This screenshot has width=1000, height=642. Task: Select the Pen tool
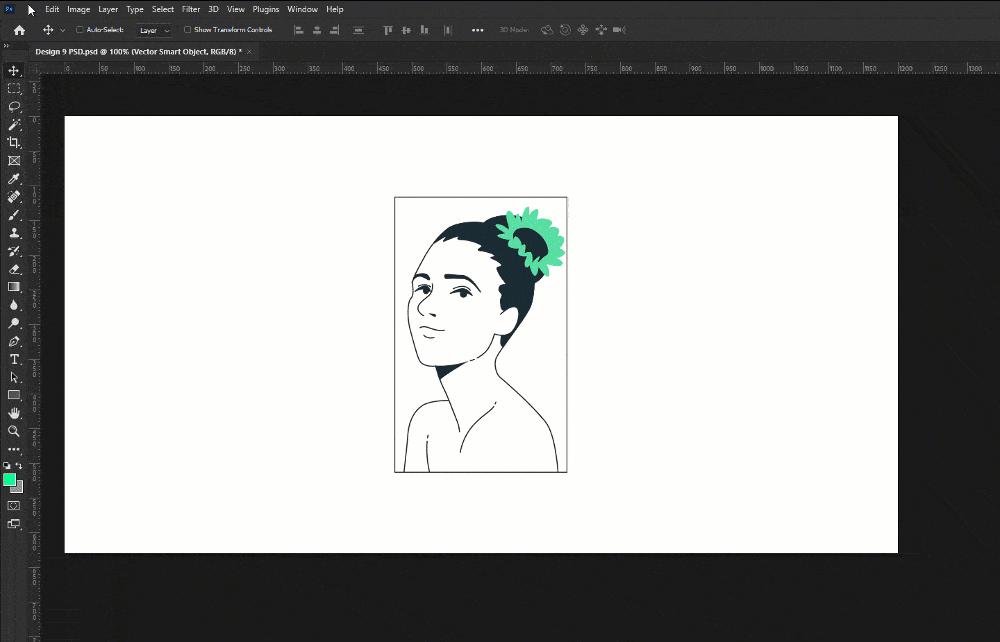point(14,341)
